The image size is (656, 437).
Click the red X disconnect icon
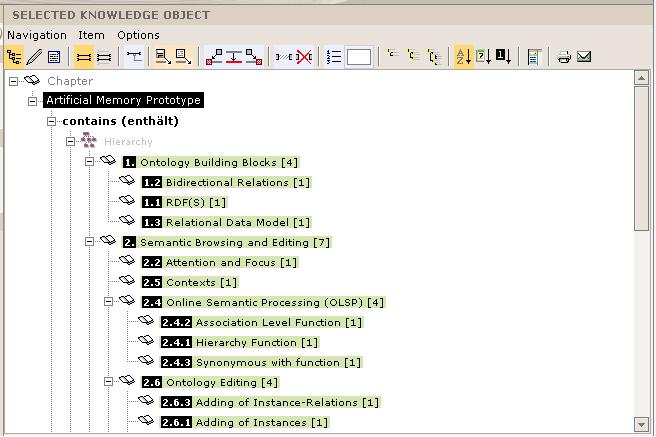(304, 56)
